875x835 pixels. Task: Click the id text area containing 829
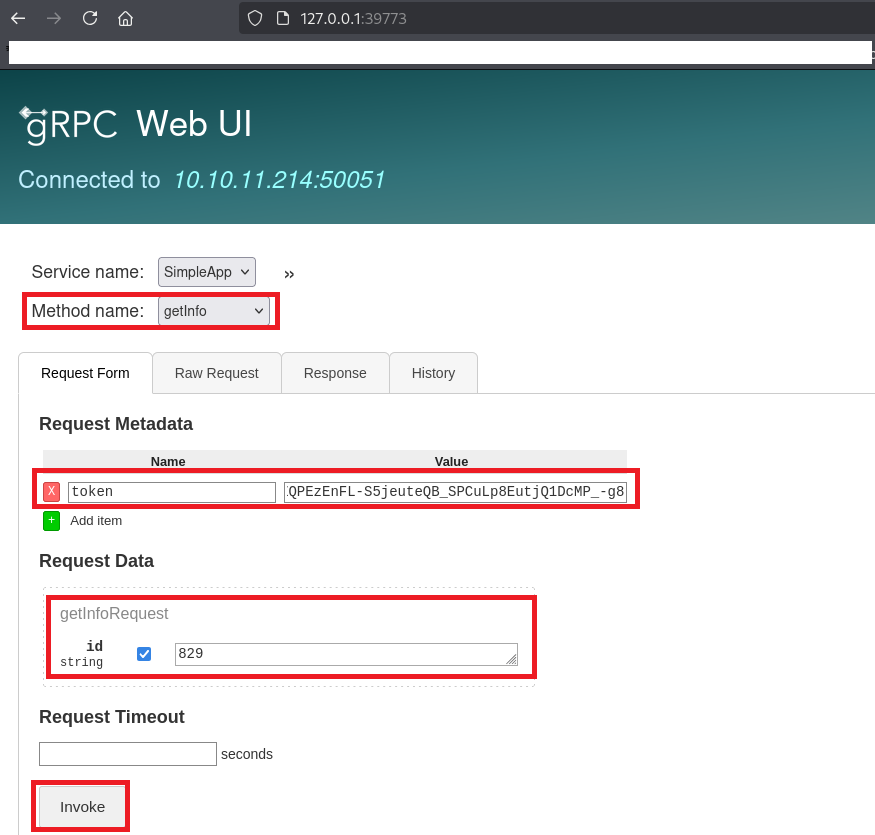346,654
